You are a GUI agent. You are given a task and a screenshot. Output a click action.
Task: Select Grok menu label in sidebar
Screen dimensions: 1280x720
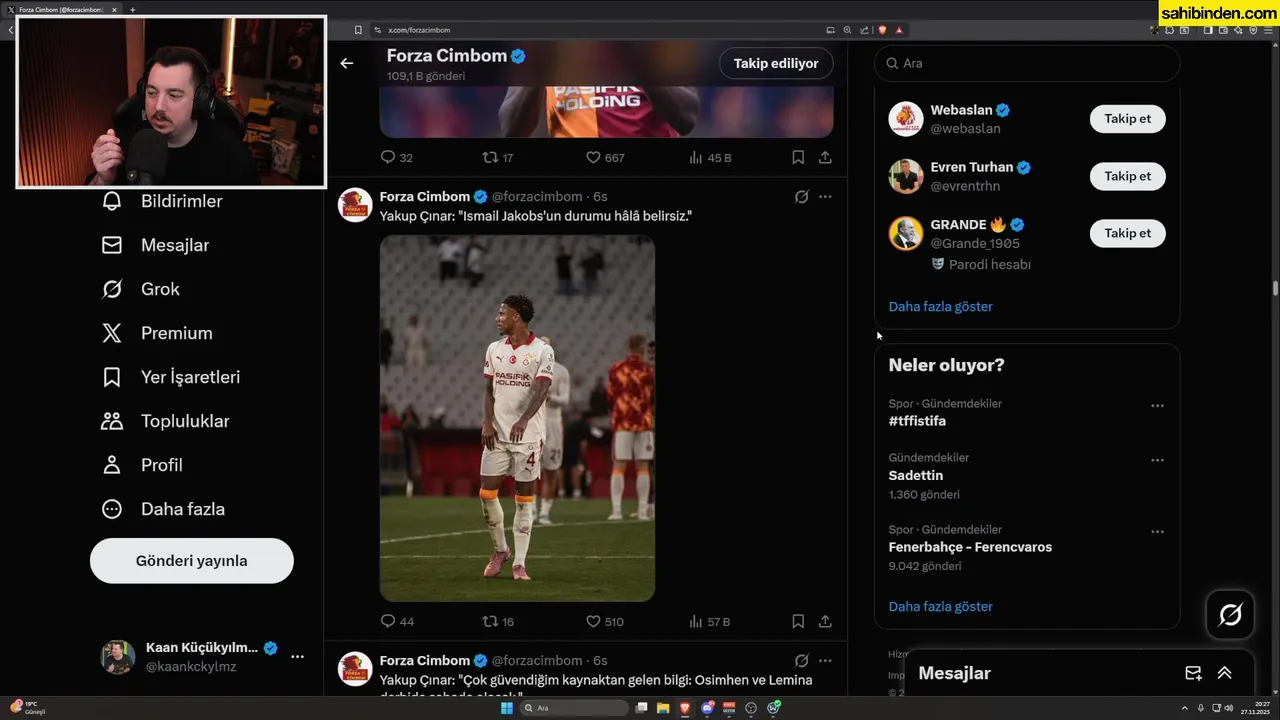tap(160, 289)
